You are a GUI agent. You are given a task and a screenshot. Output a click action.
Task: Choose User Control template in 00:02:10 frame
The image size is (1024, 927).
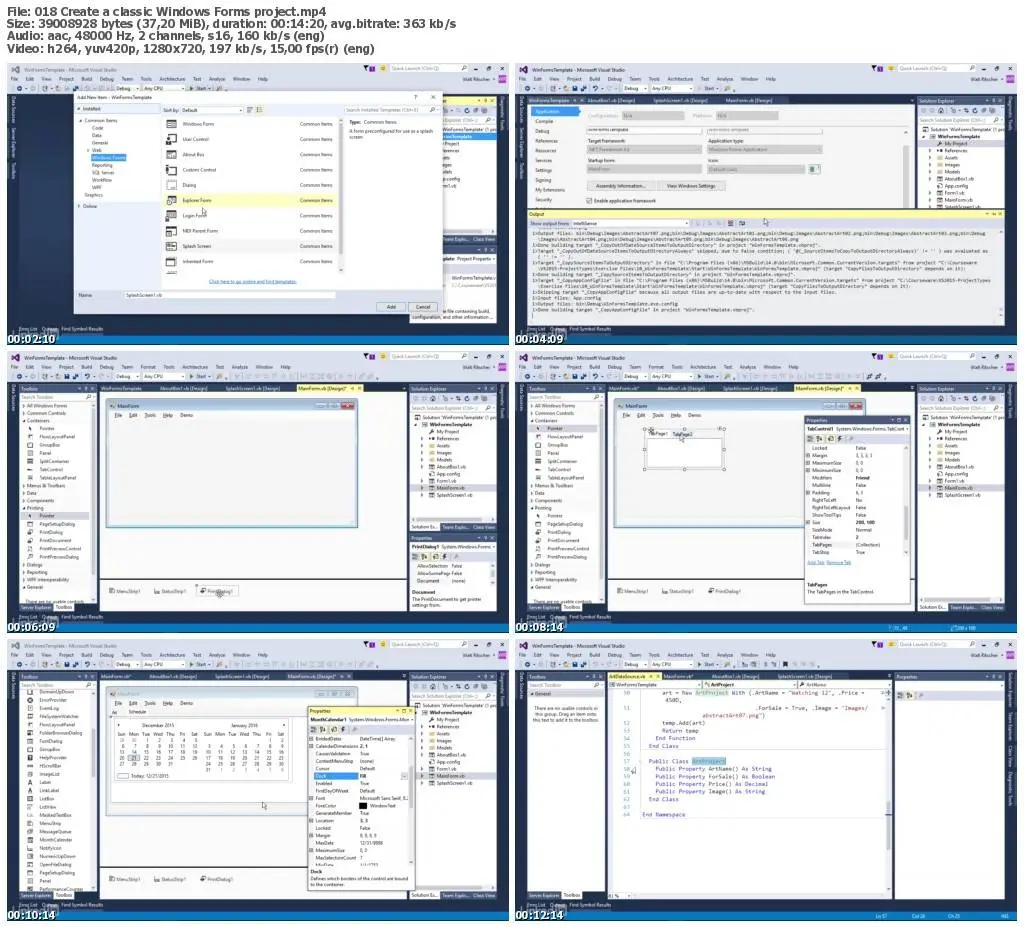coord(251,139)
